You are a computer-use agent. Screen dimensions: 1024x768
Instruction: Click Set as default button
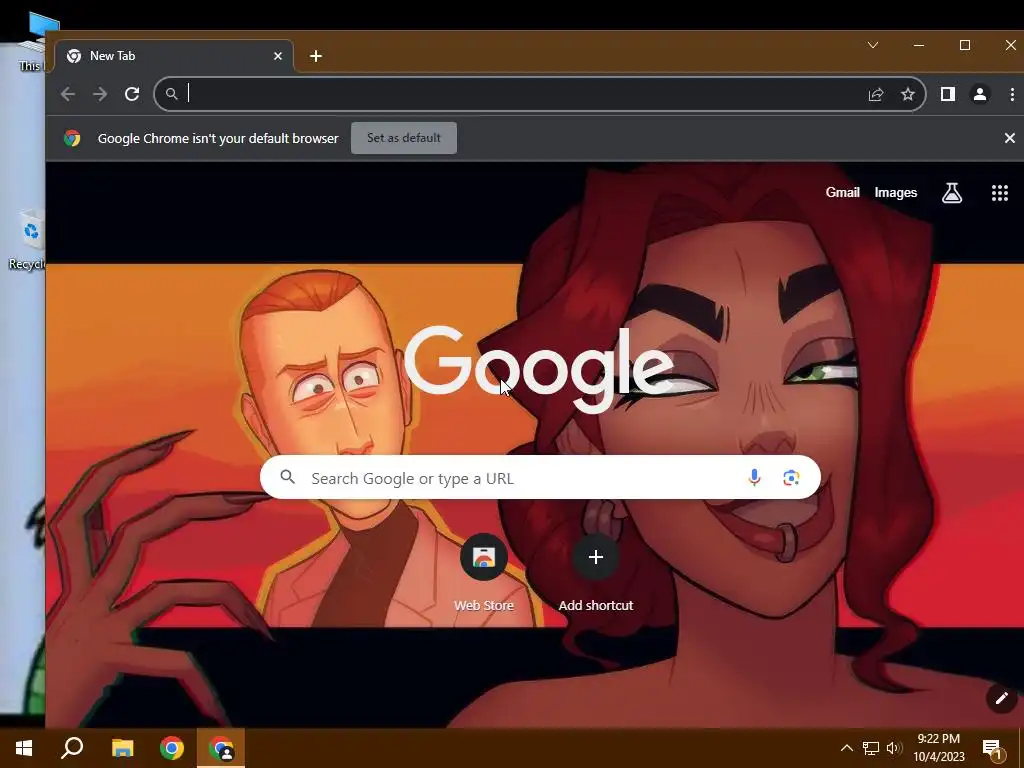404,138
